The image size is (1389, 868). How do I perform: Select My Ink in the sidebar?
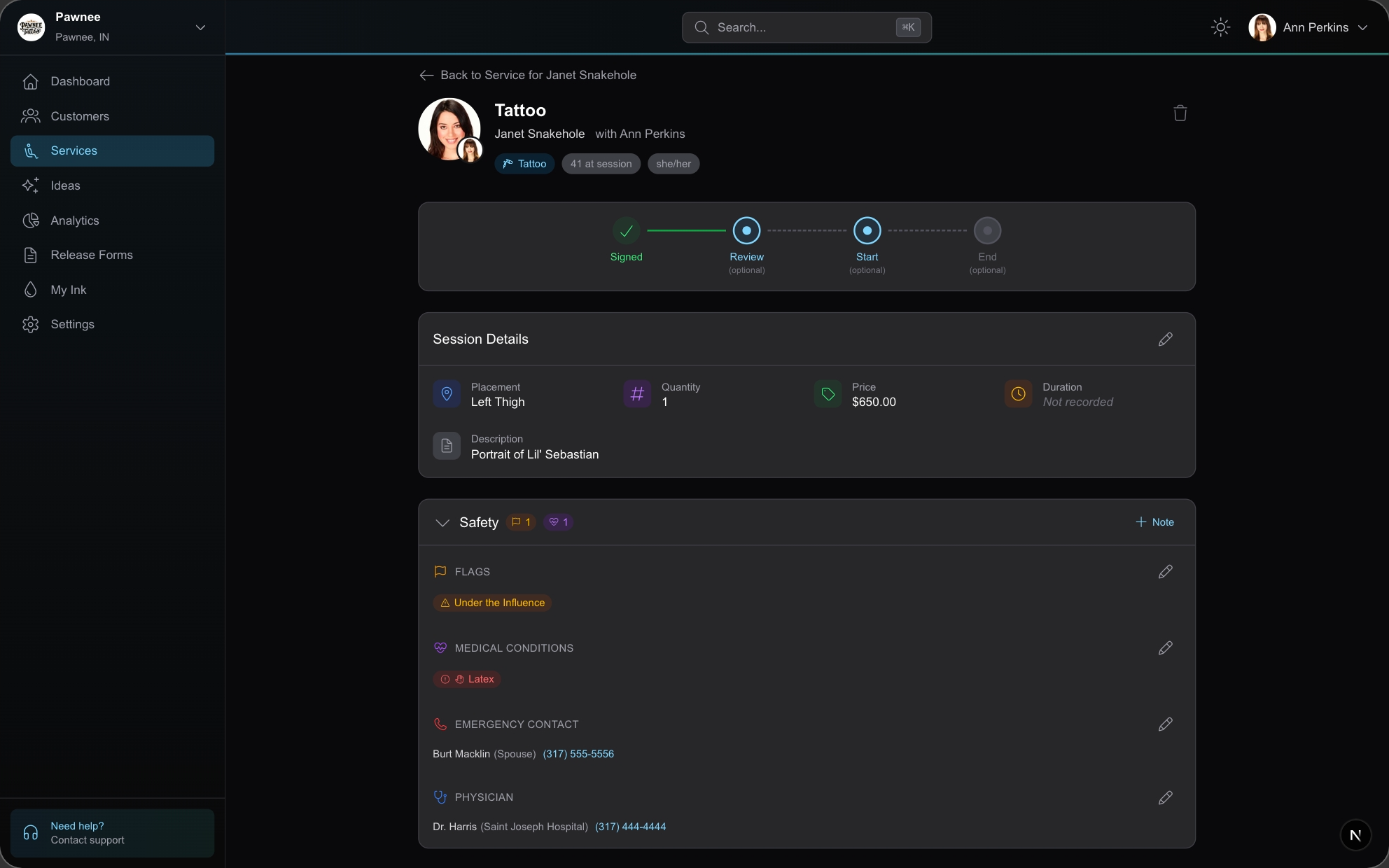pyautogui.click(x=68, y=290)
